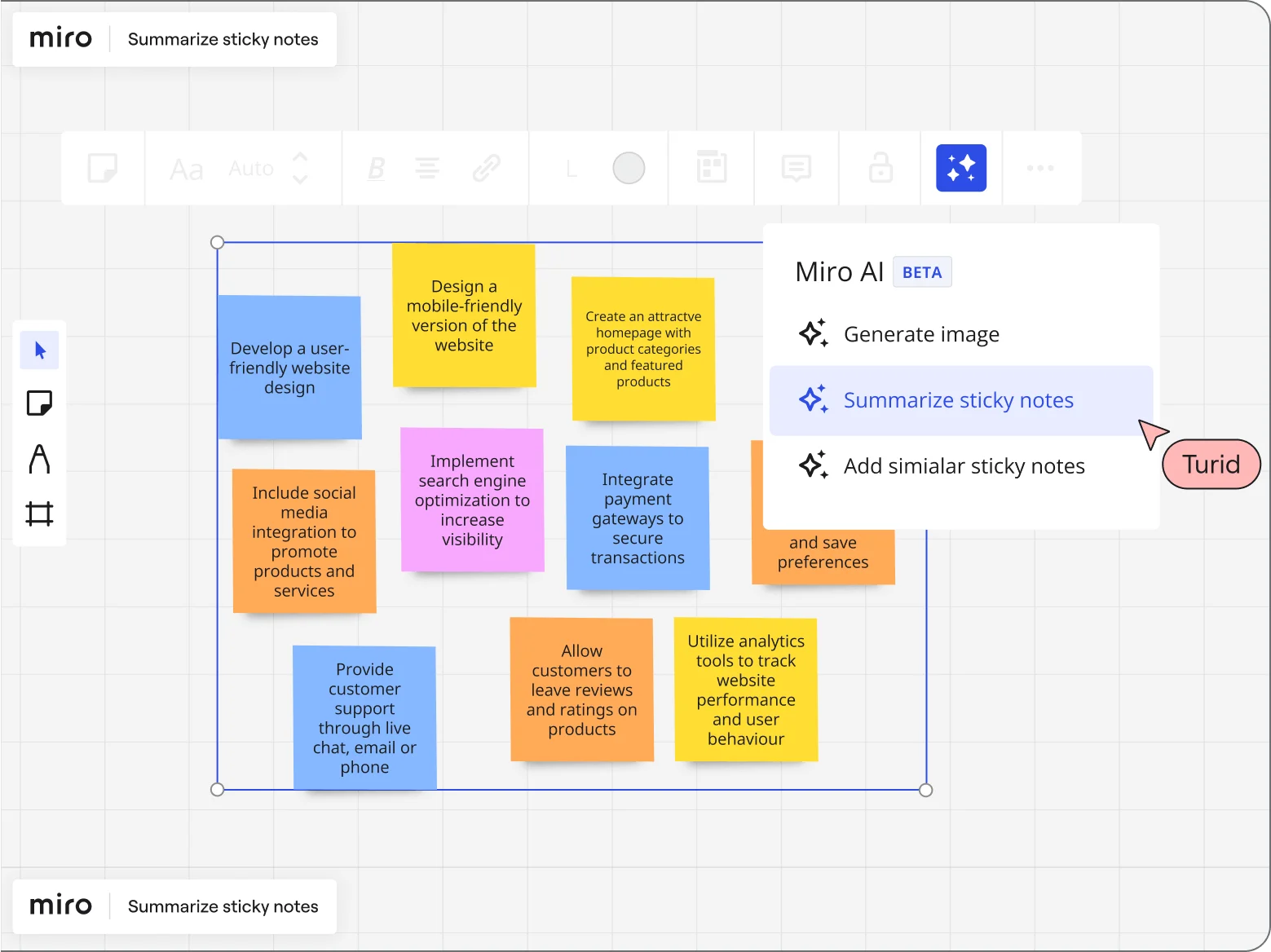Open the sticky note color swatch
This screenshot has width=1271, height=952.
[629, 168]
